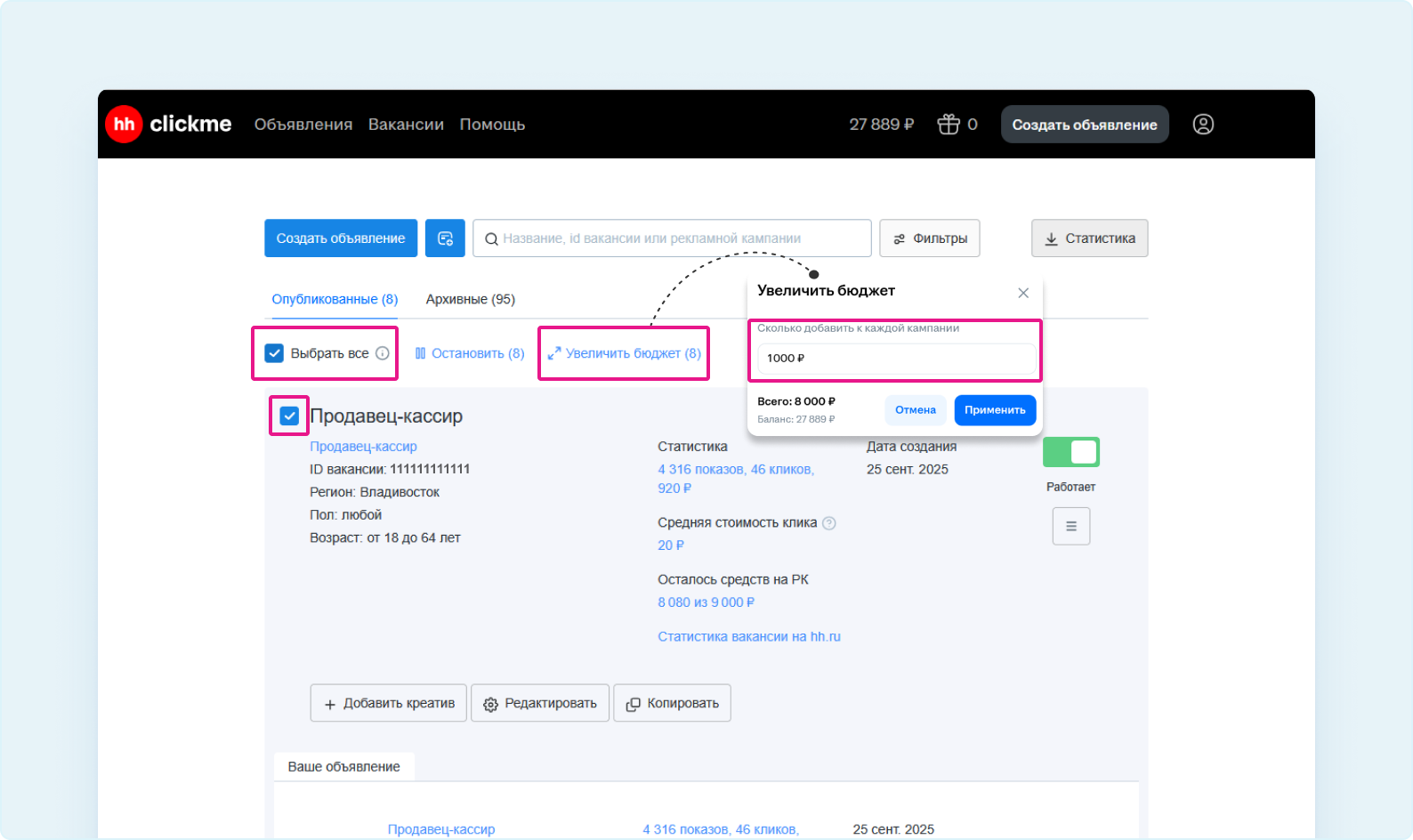Switch to the Архивные (95) tab
The height and width of the screenshot is (840, 1413).
471,299
